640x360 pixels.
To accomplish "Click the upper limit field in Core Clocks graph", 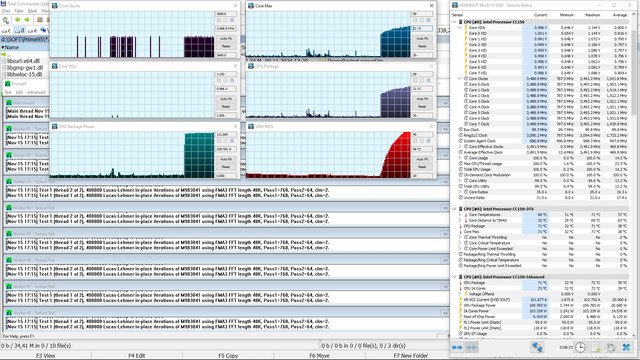I will [x=226, y=13].
